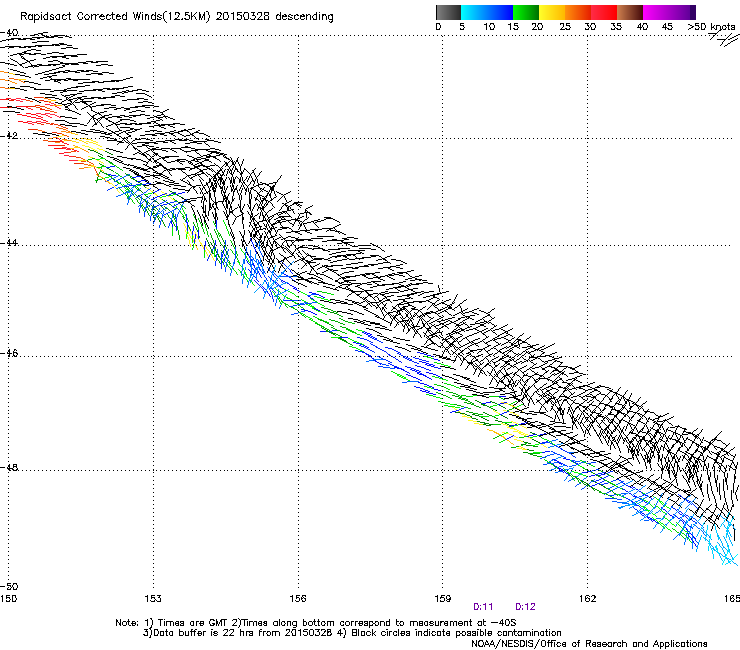This screenshot has height=650, width=740.
Task: Click the legend tick label '45'
Action: pos(667,27)
